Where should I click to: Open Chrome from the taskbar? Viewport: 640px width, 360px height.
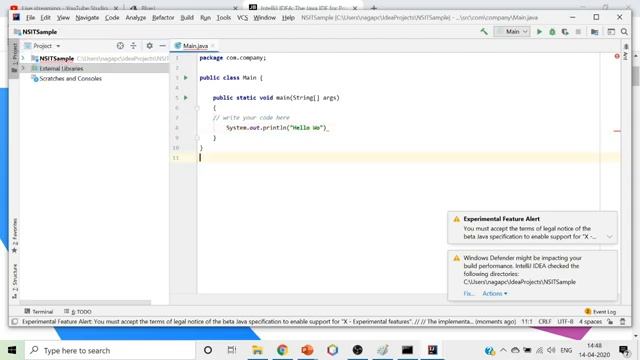pos(282,350)
